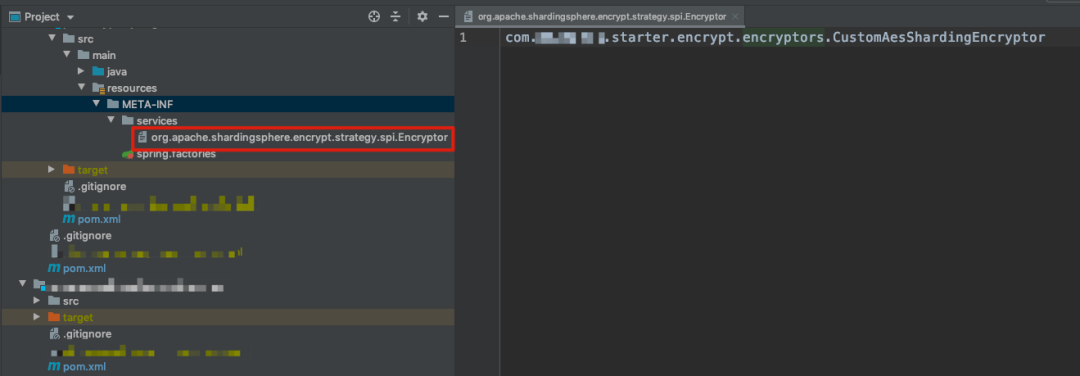Click the locate-in-tree crosshair icon
The height and width of the screenshot is (376, 1080).
pos(374,17)
